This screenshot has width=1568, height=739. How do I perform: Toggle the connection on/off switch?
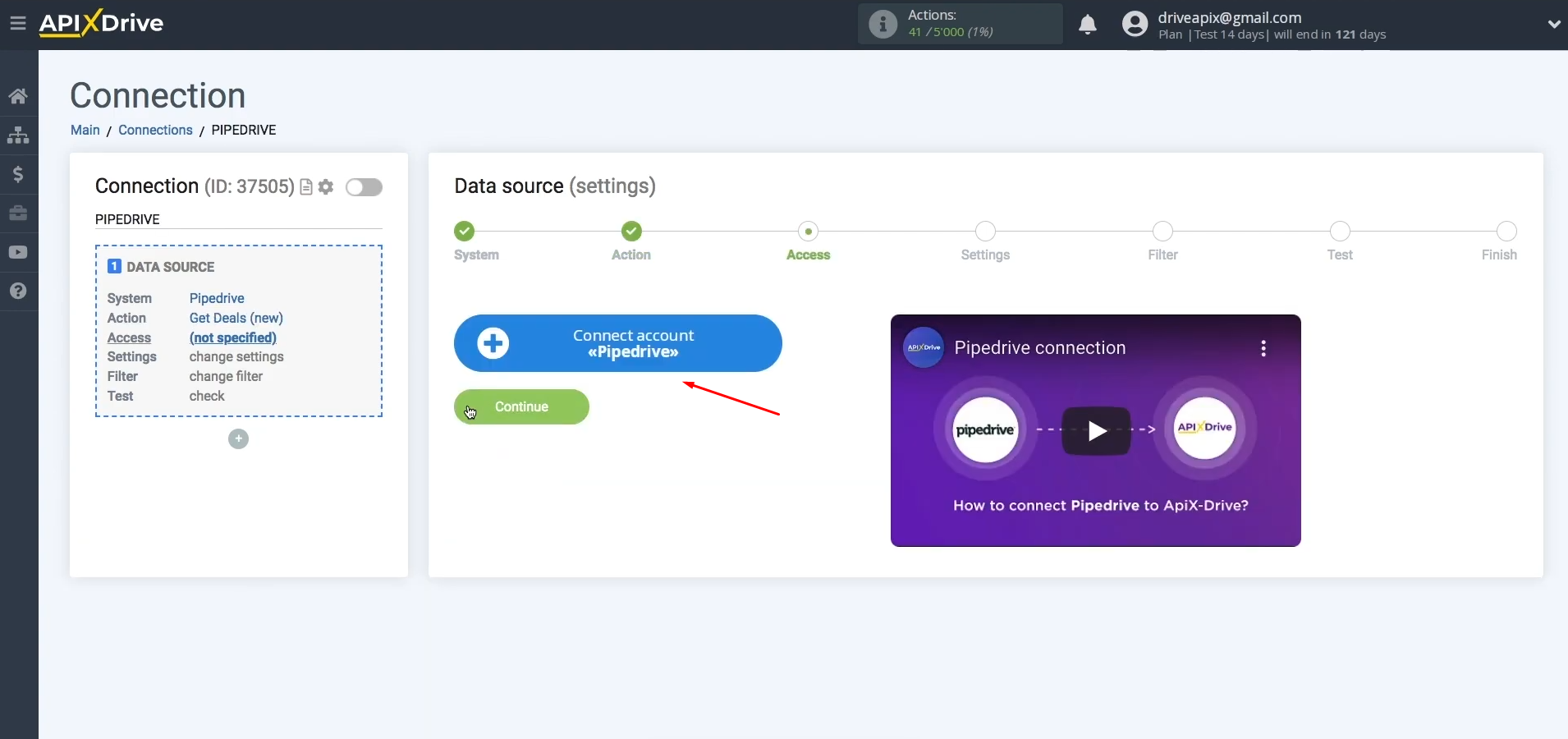(x=364, y=187)
